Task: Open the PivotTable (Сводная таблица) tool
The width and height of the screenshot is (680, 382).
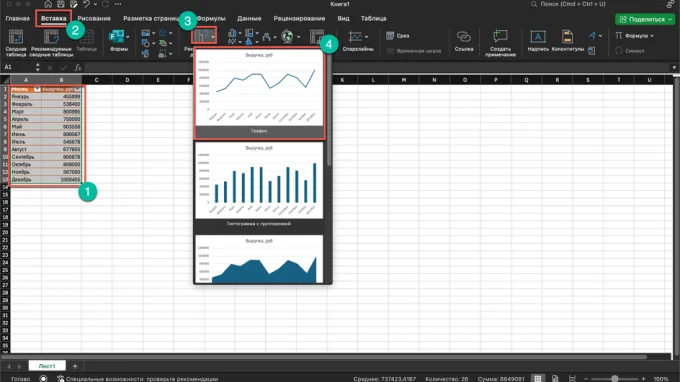Action: pyautogui.click(x=16, y=42)
